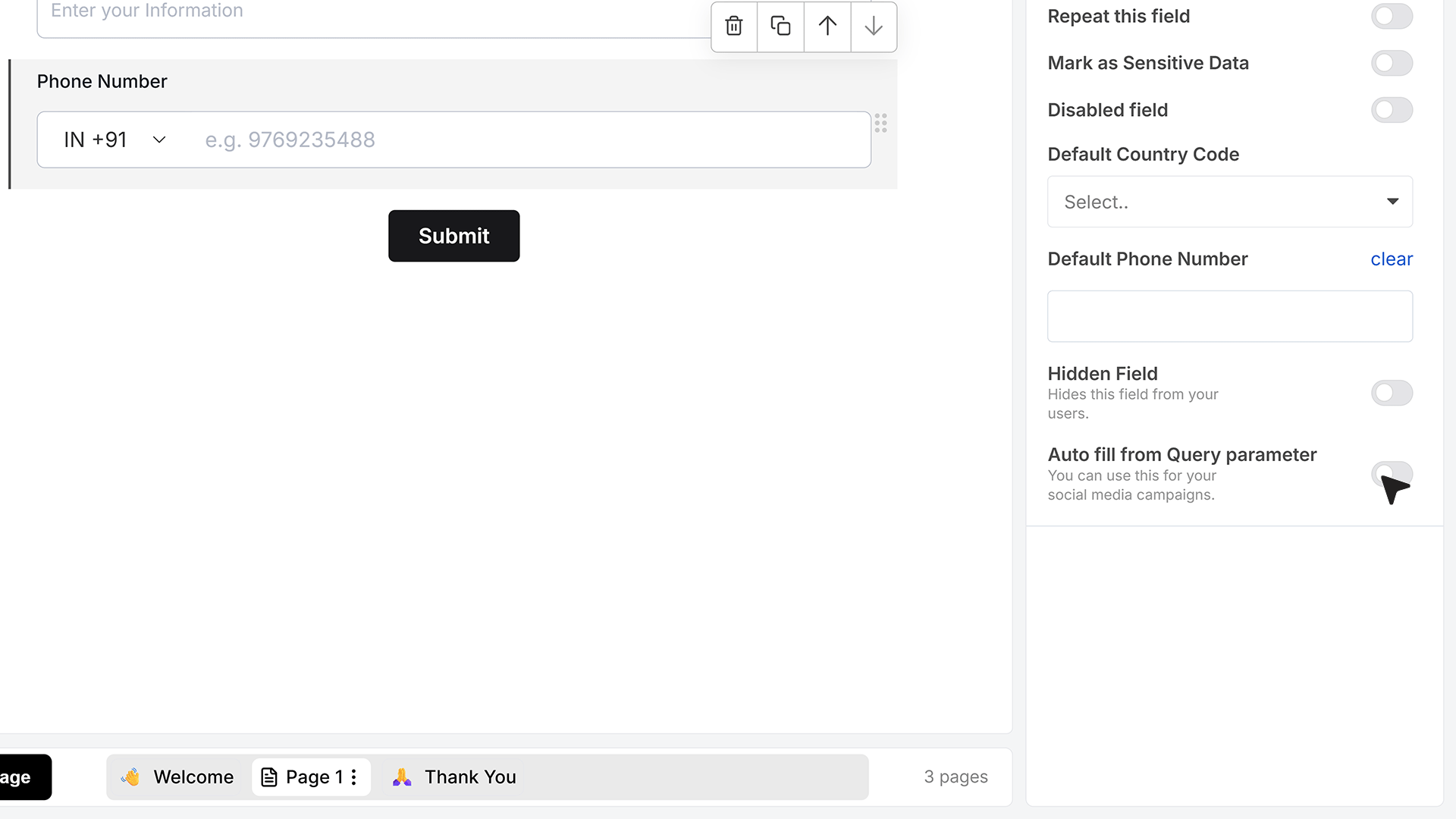Click the praying hands Thank You icon
The height and width of the screenshot is (819, 1456).
pyautogui.click(x=402, y=777)
